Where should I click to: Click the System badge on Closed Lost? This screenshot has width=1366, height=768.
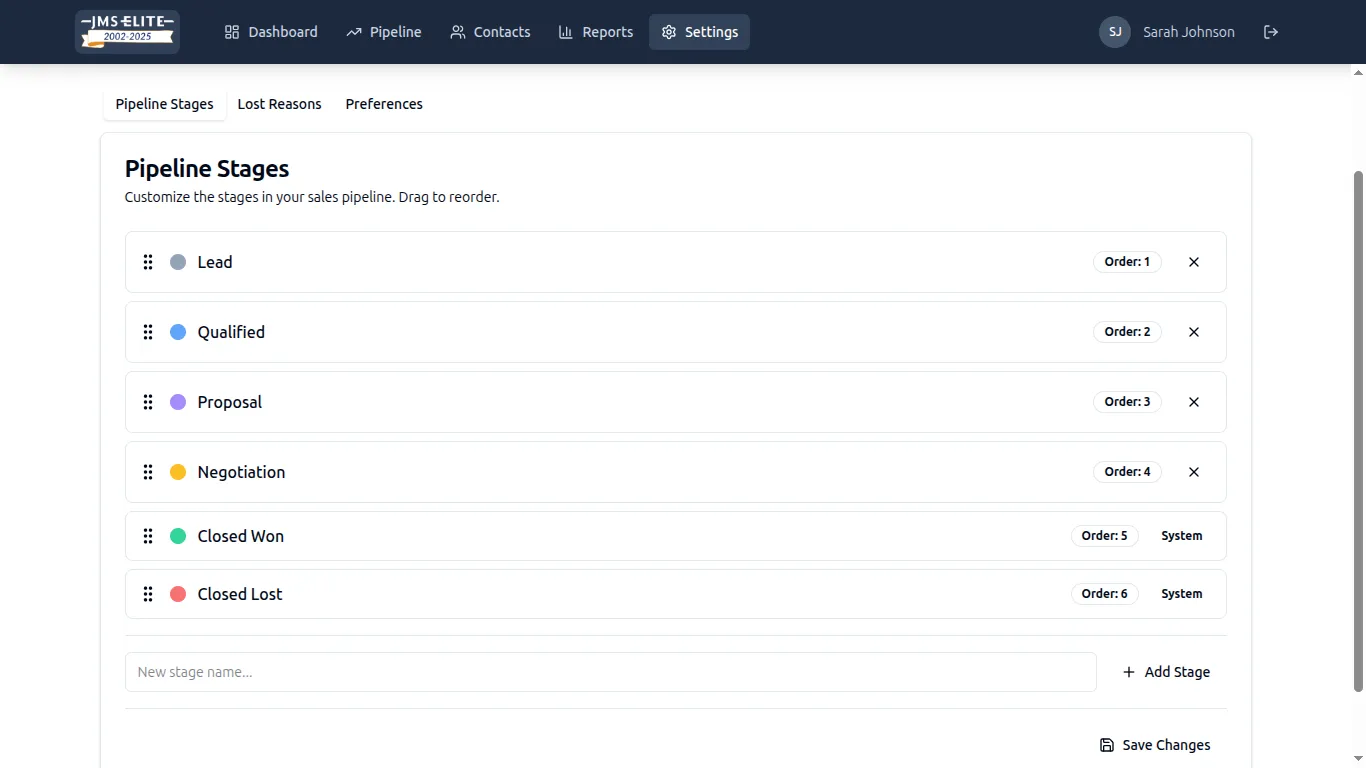point(1182,594)
